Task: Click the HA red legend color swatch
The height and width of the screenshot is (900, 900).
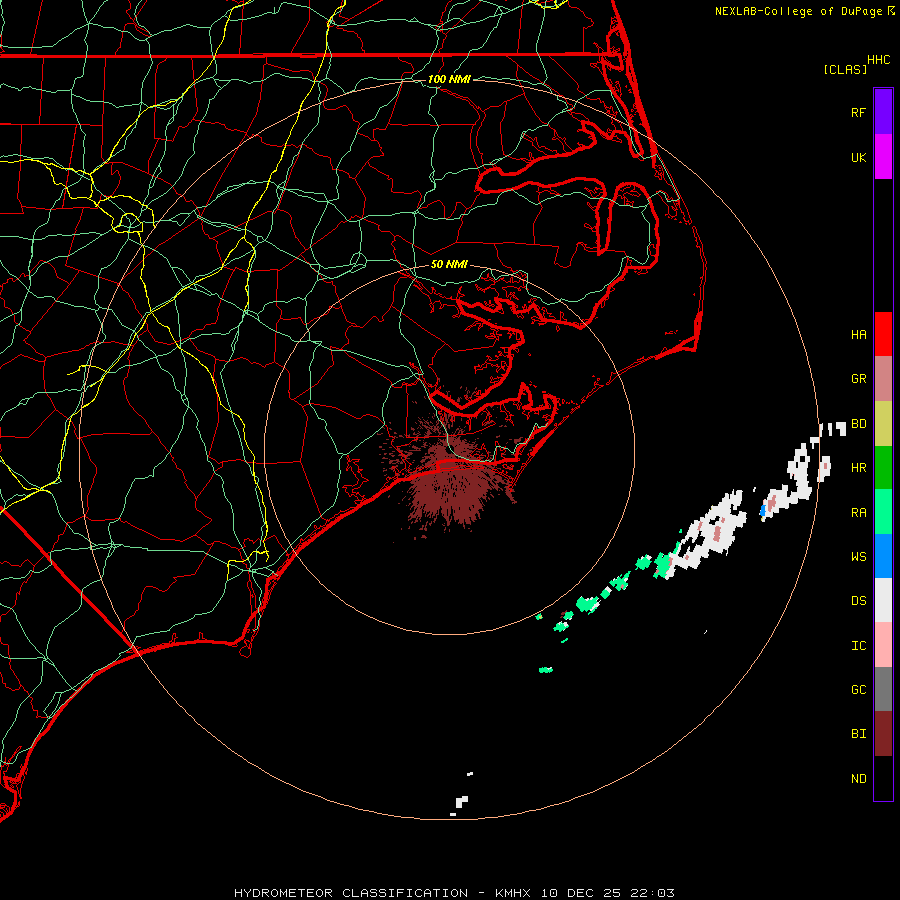Action: coord(883,334)
